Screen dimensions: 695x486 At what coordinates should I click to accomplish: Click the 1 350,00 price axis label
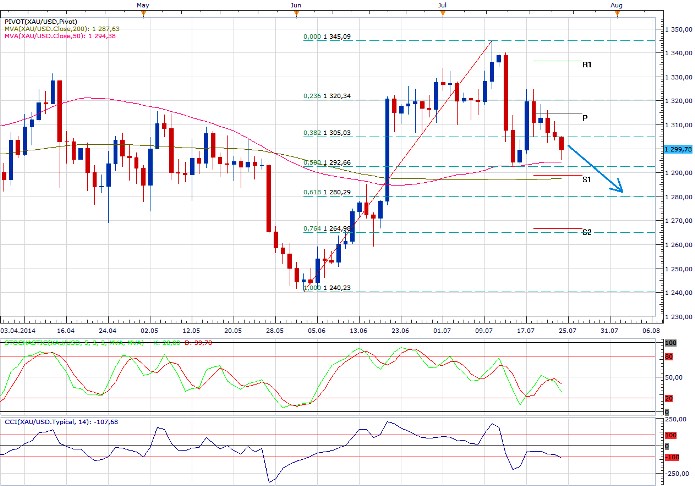tap(678, 30)
